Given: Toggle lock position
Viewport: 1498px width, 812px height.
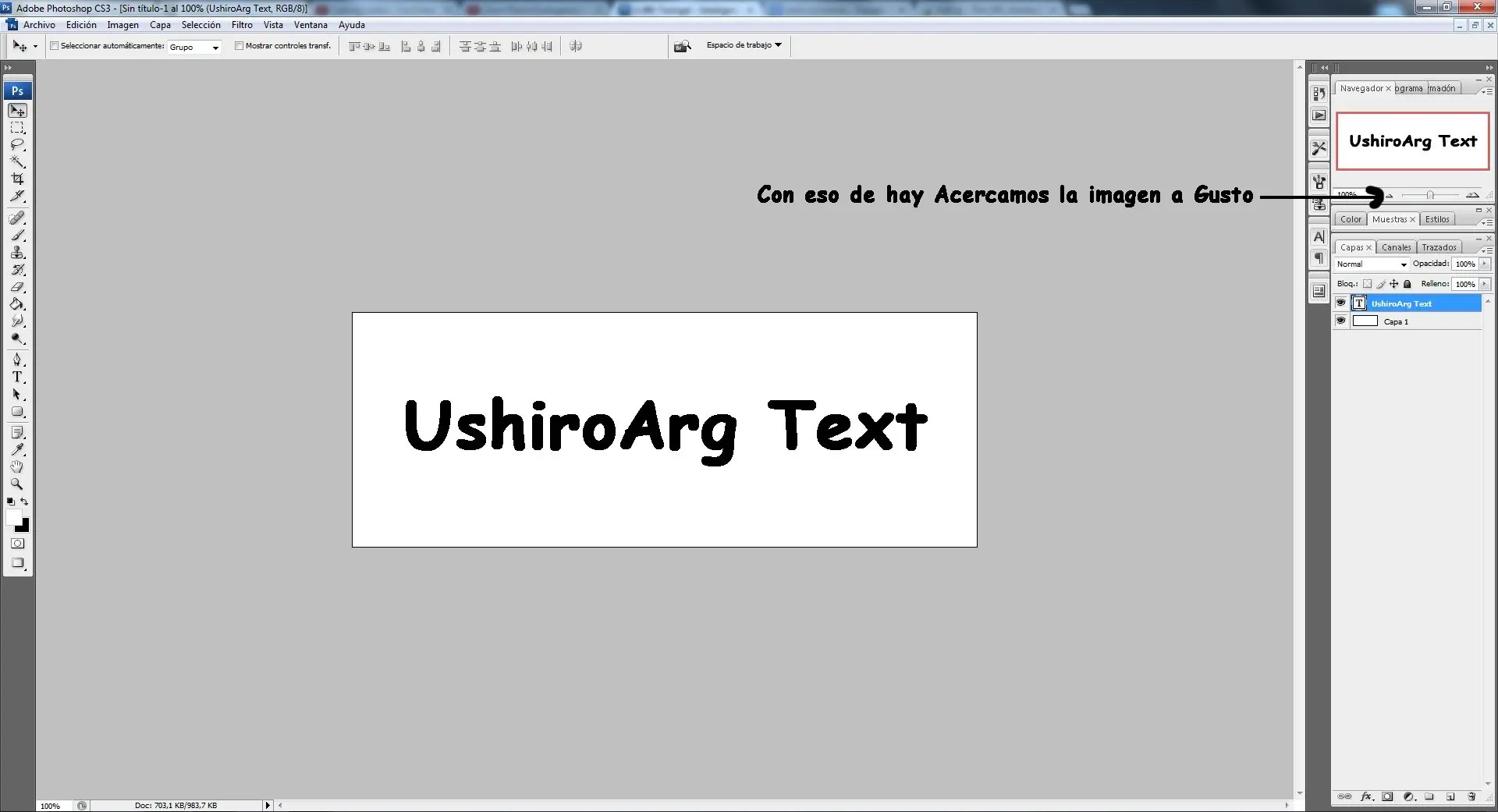Looking at the screenshot, I should (x=1394, y=284).
